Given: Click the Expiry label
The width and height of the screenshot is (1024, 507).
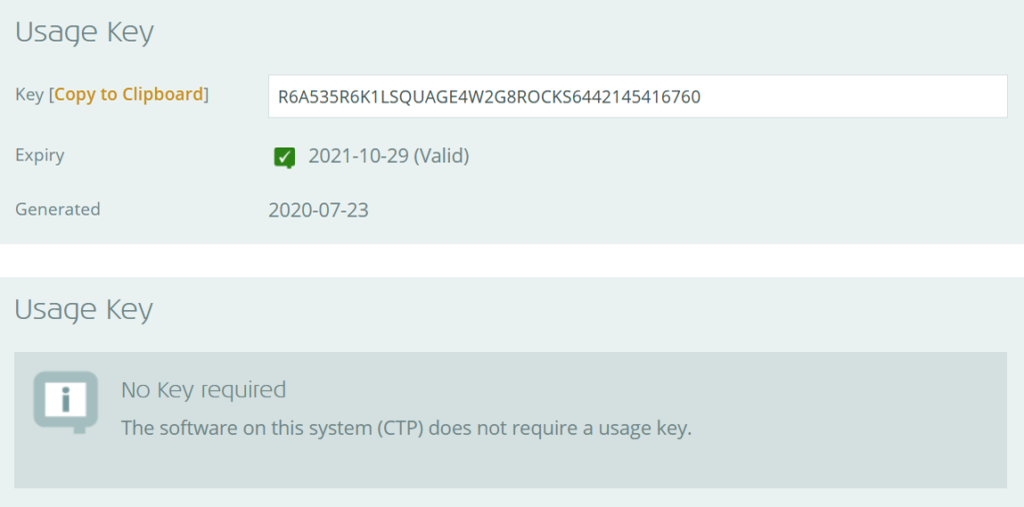Looking at the screenshot, I should click(x=40, y=156).
